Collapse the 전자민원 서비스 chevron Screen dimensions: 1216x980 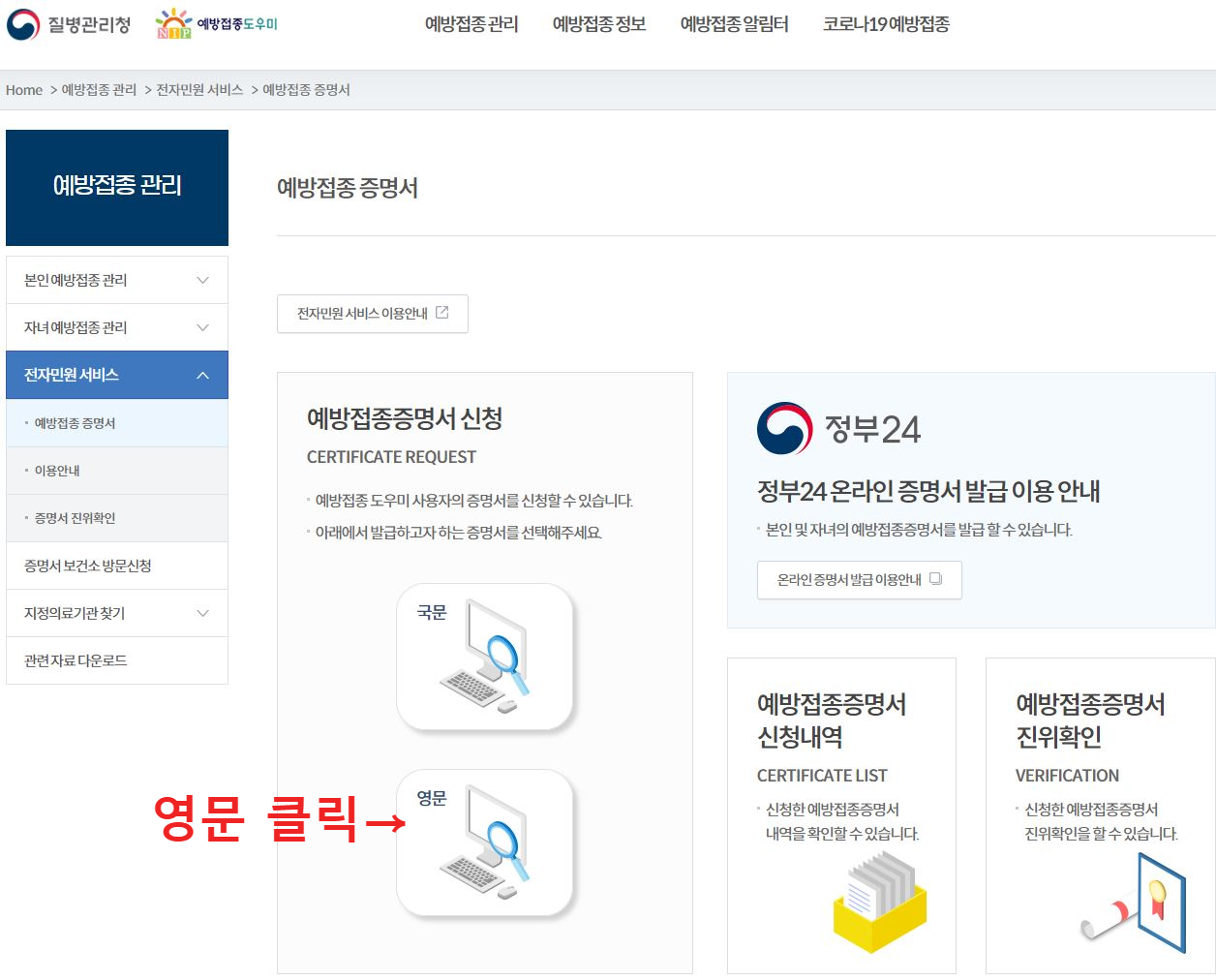click(x=202, y=375)
